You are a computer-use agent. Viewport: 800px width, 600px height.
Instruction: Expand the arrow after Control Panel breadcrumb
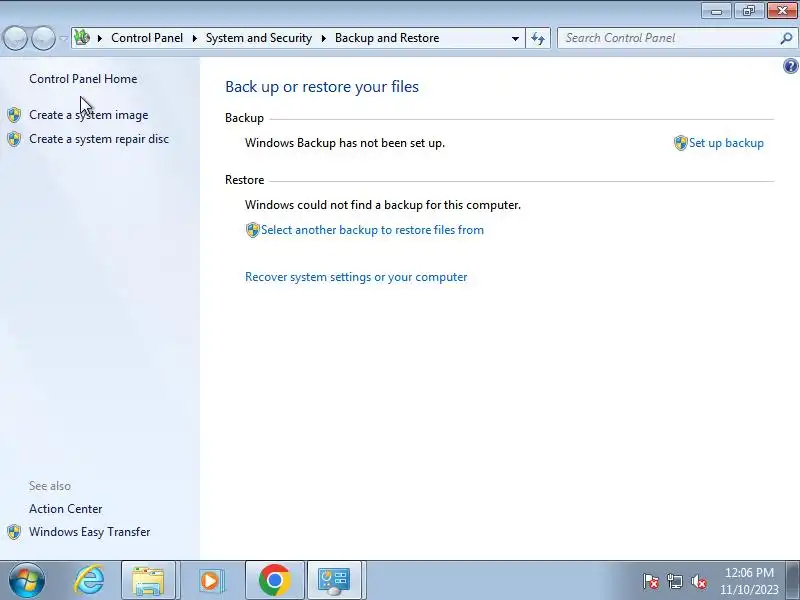coord(195,38)
